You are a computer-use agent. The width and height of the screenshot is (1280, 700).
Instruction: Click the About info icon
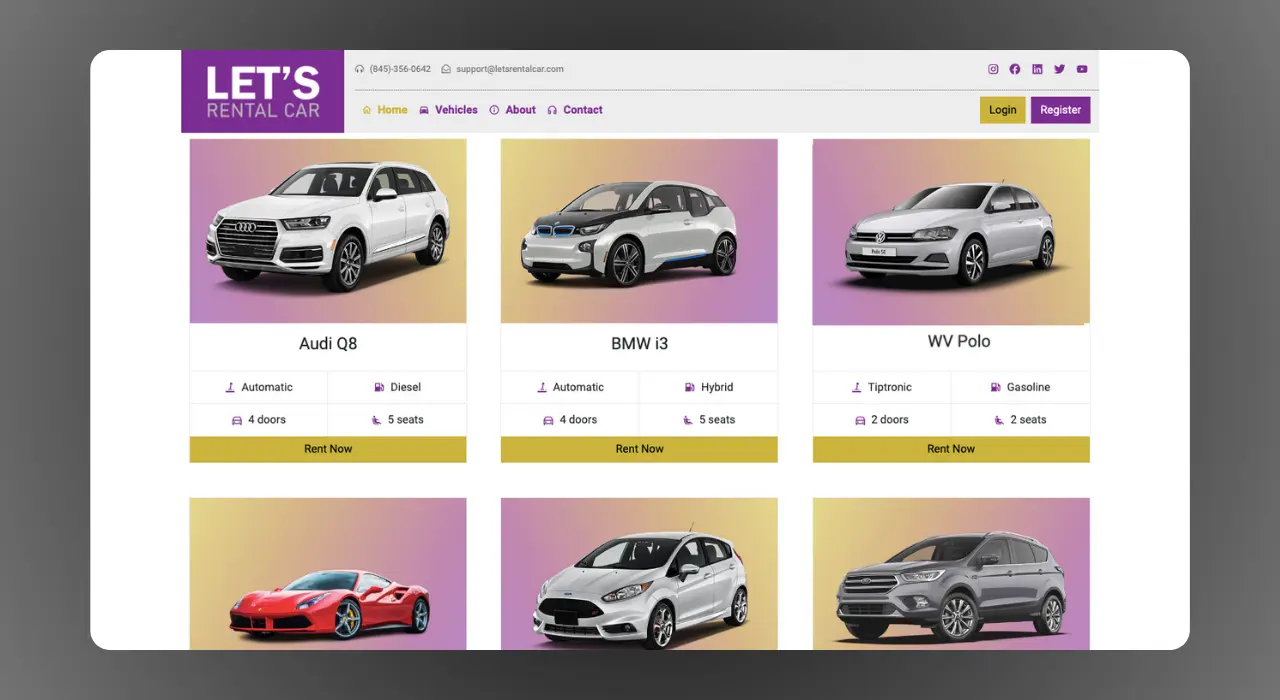(x=494, y=110)
